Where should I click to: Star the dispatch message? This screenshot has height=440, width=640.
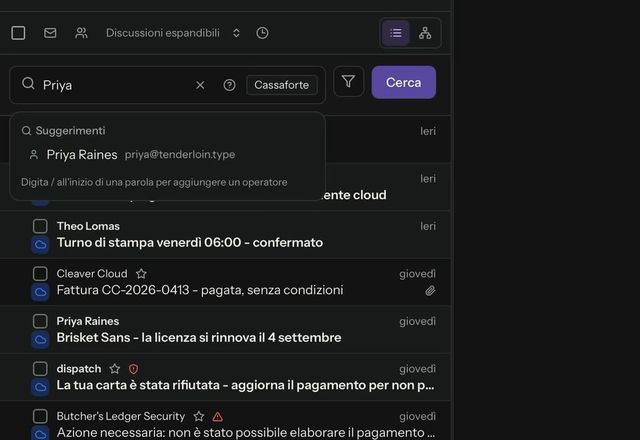pos(115,369)
